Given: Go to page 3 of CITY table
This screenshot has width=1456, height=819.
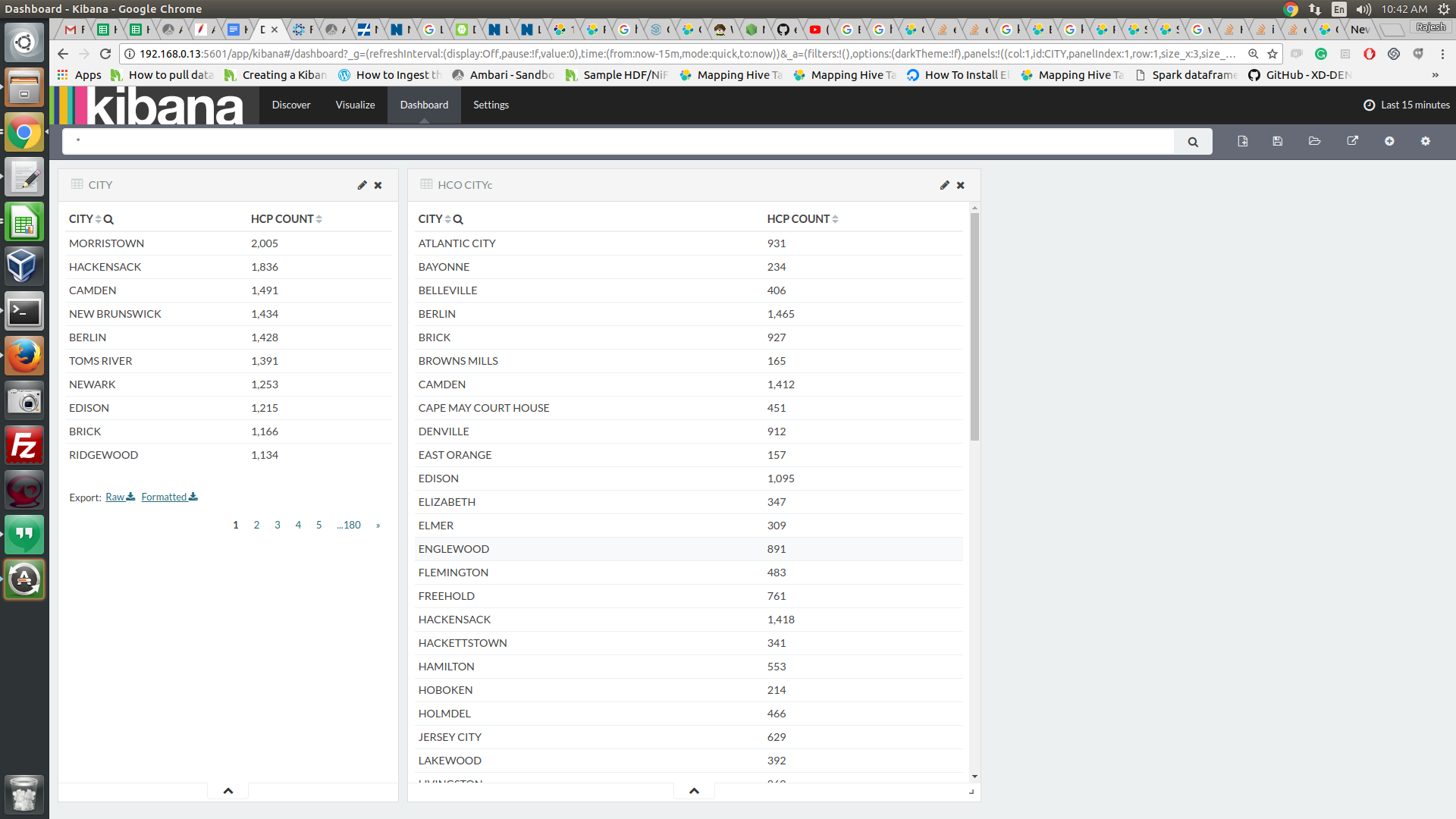Looking at the screenshot, I should (x=278, y=525).
